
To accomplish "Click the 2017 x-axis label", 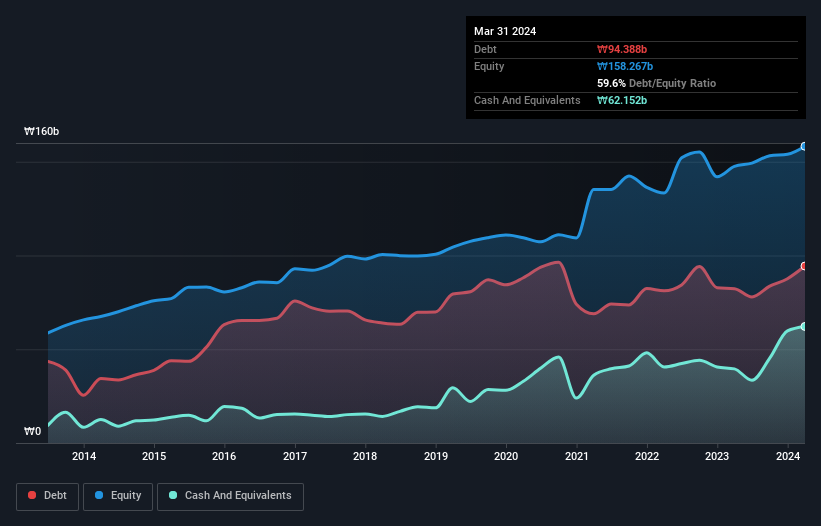I will (295, 456).
